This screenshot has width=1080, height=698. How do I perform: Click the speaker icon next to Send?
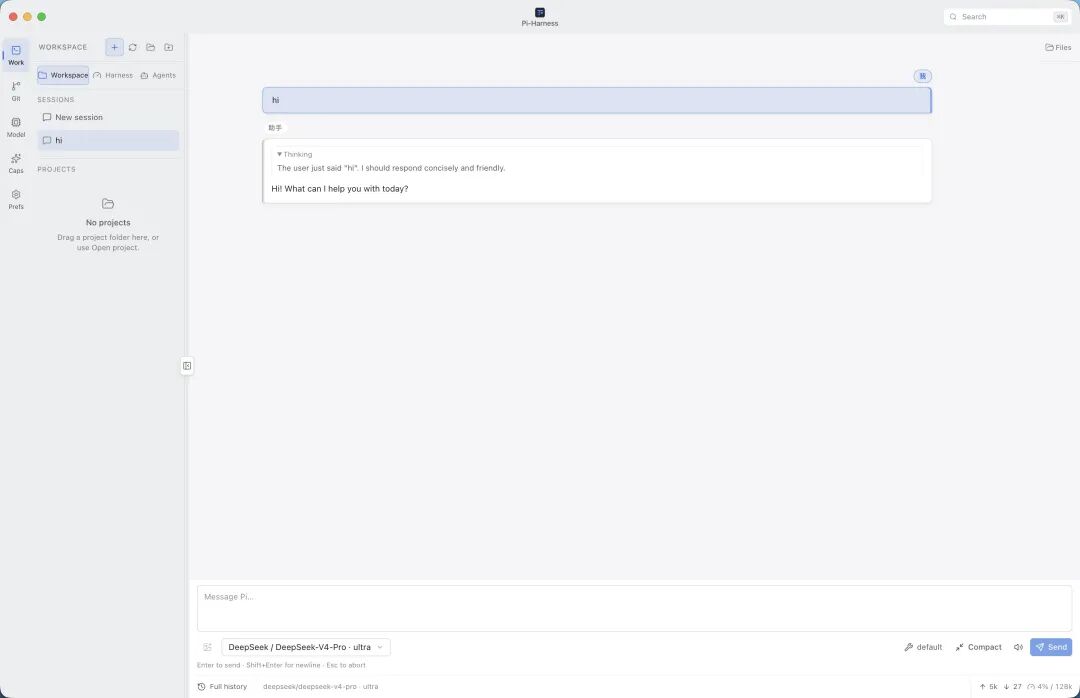point(1018,647)
